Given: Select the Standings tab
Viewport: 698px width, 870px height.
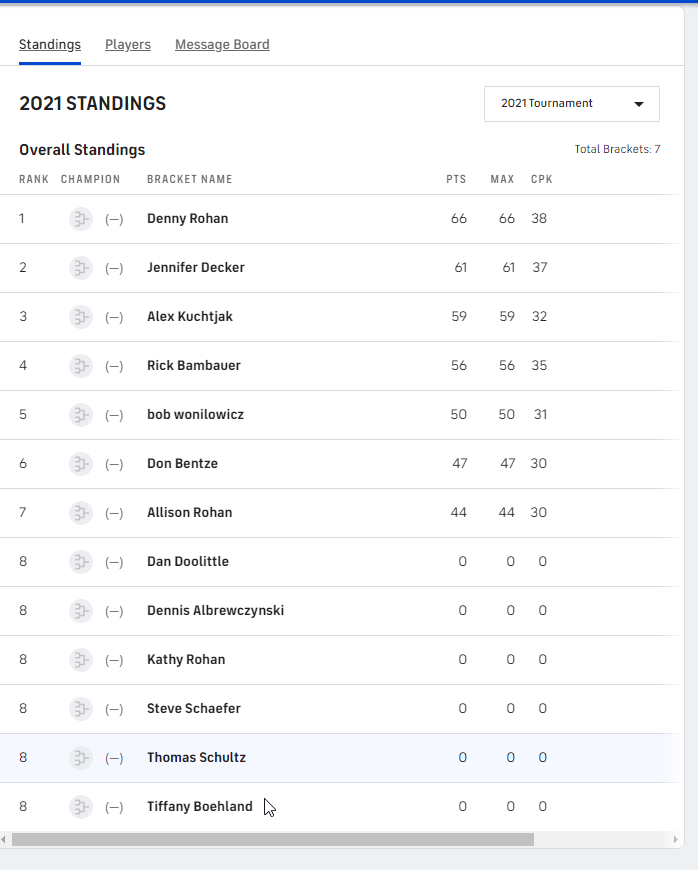Looking at the screenshot, I should pyautogui.click(x=50, y=45).
